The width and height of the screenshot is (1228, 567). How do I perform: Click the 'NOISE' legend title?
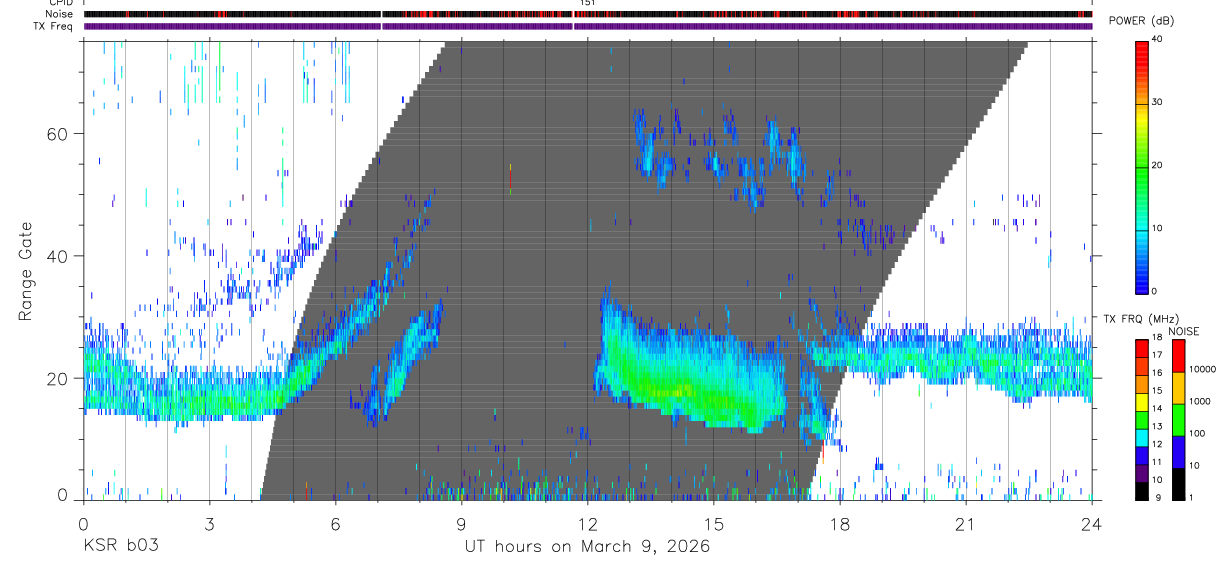(x=1184, y=331)
